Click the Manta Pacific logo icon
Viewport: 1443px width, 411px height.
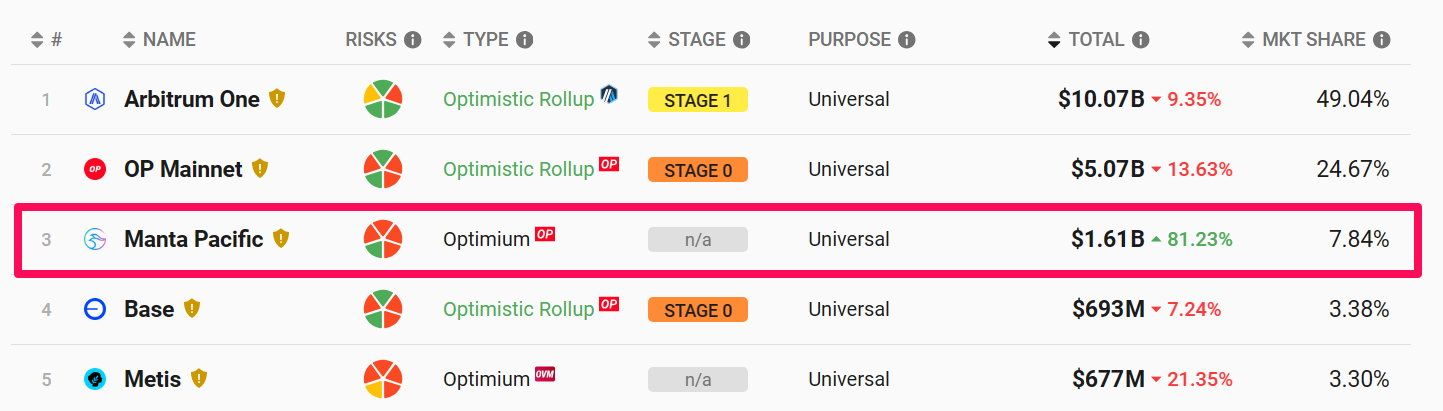[95, 240]
